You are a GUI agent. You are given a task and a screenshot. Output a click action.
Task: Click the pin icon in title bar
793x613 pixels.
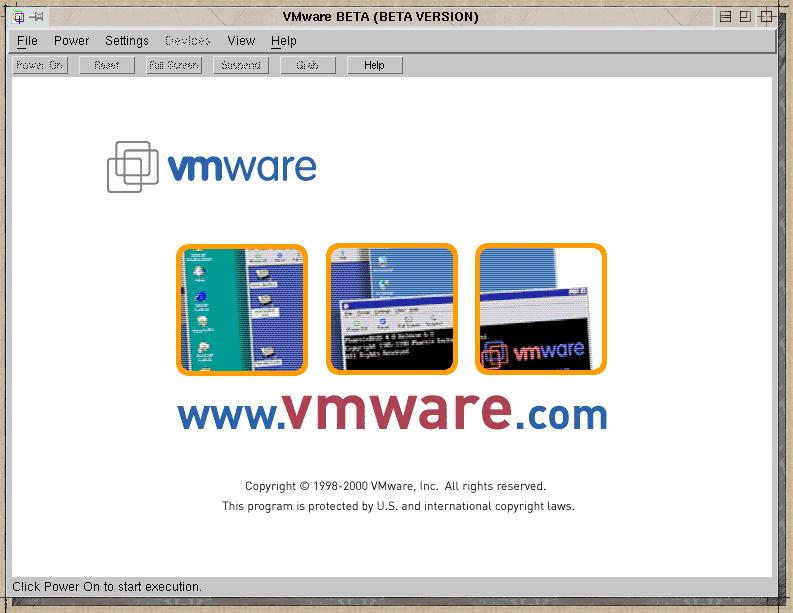click(37, 17)
